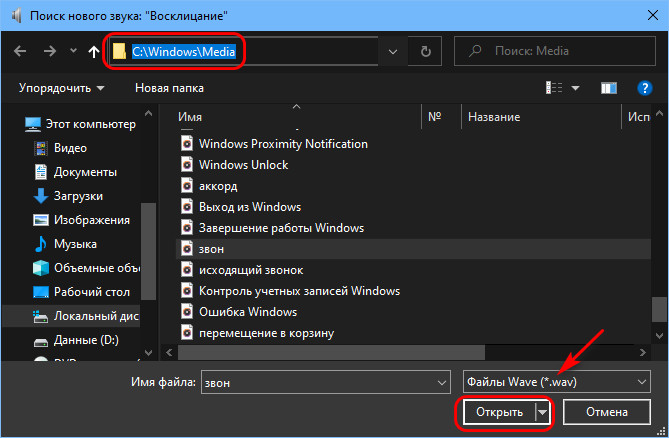Select the звон file in the list
The width and height of the screenshot is (669, 438).
tap(413, 249)
